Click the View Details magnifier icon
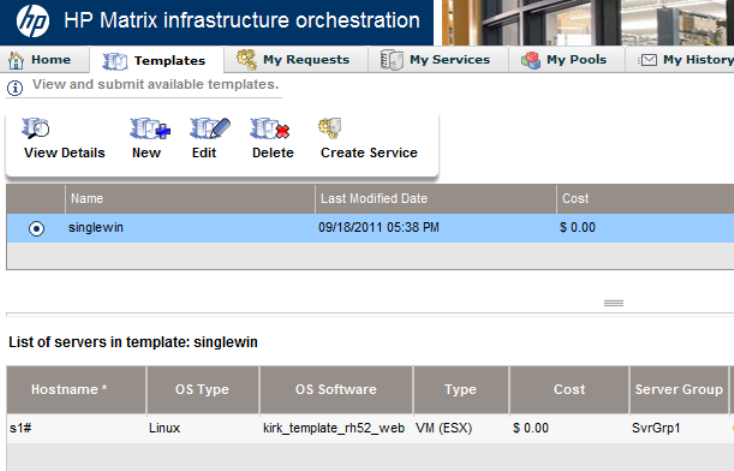 (x=37, y=129)
